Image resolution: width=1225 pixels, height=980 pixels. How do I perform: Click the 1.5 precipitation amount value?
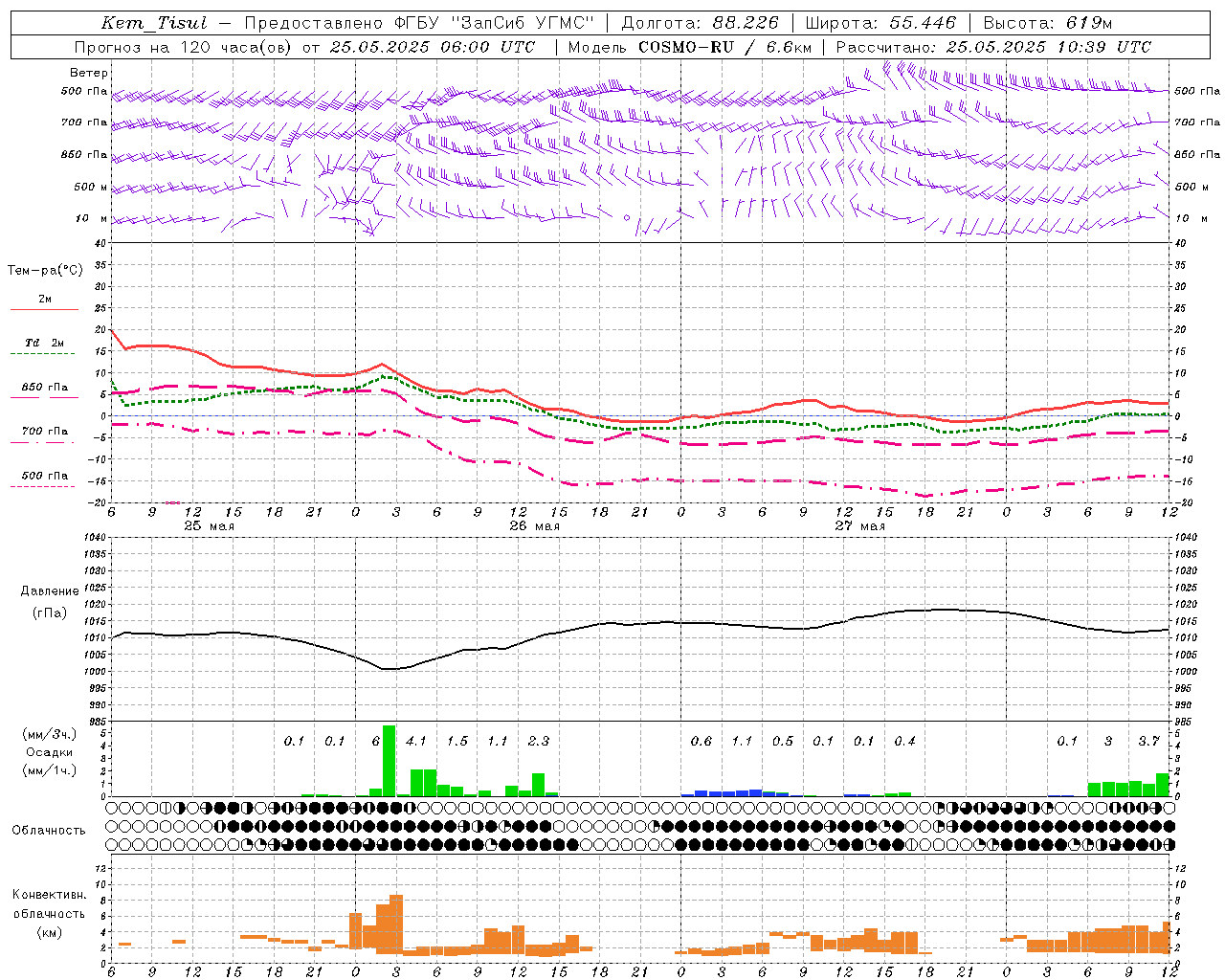click(457, 742)
